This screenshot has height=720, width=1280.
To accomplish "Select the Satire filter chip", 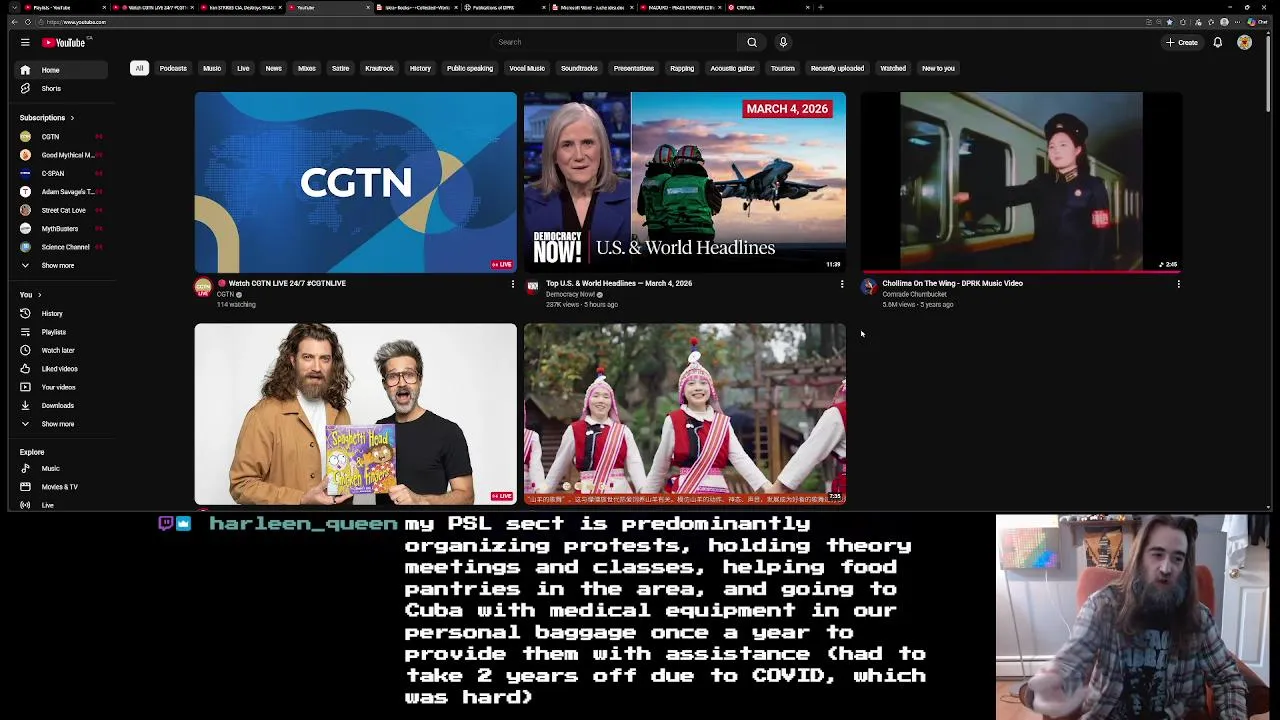I will click(x=341, y=68).
